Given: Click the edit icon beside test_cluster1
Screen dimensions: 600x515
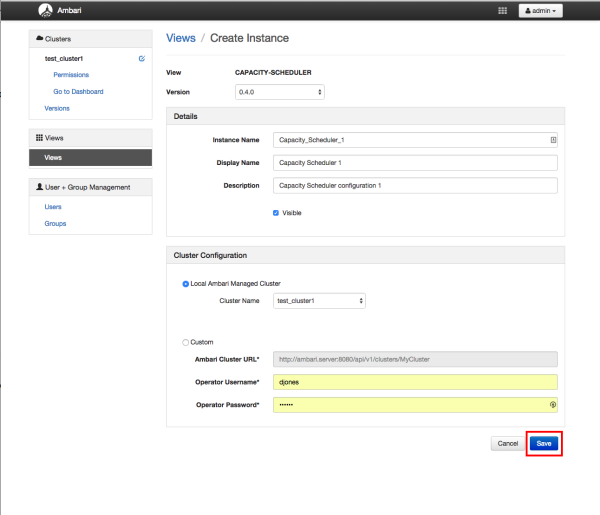Looking at the screenshot, I should click(x=142, y=59).
